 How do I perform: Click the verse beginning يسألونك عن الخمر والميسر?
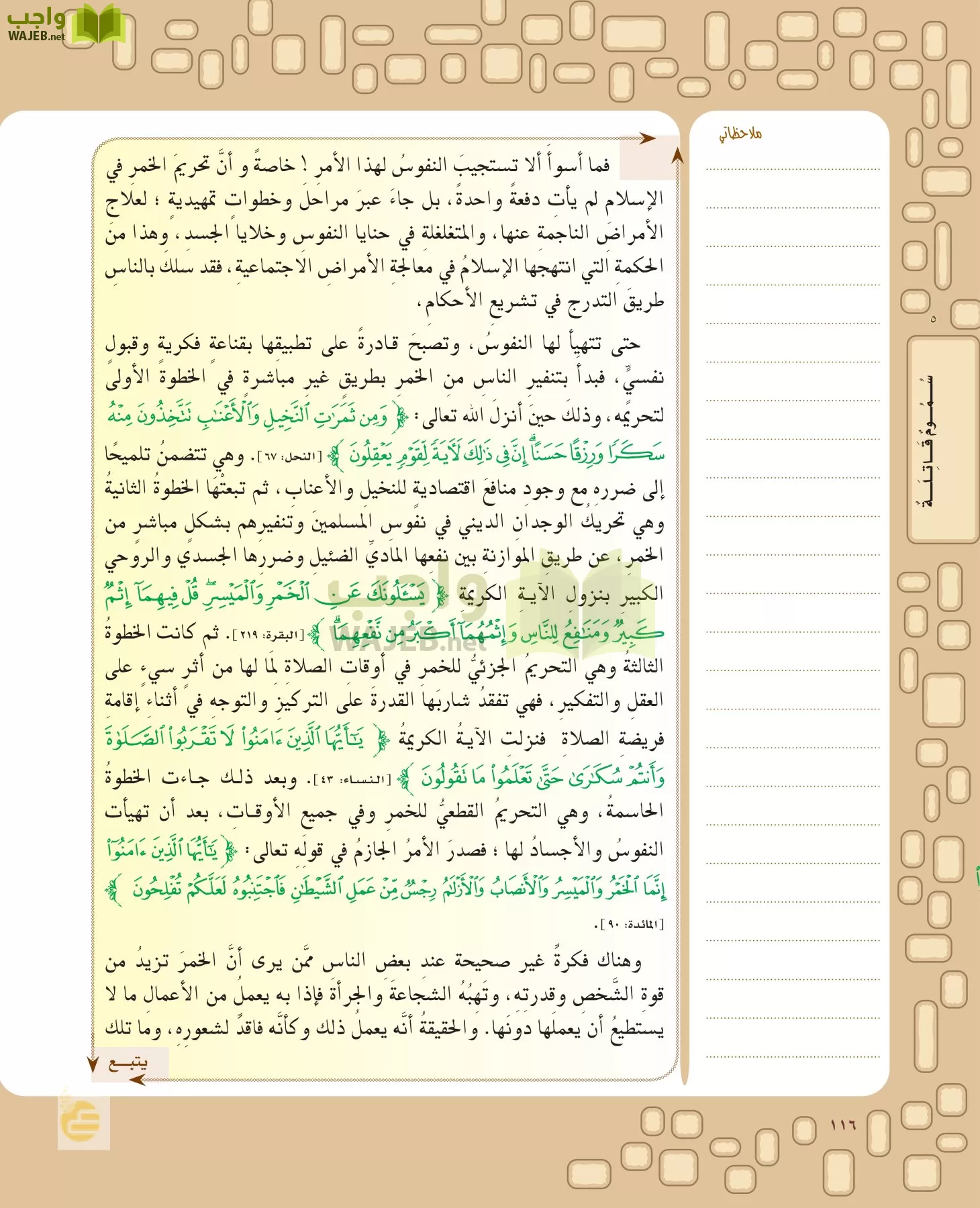pos(277,594)
